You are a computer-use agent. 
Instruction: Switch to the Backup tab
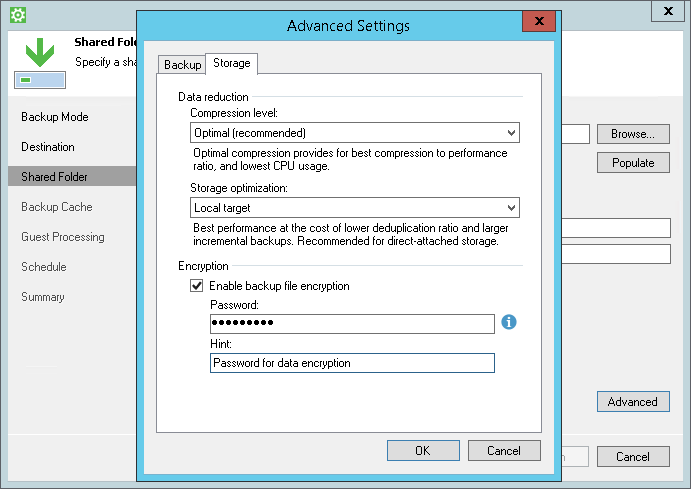pyautogui.click(x=182, y=65)
